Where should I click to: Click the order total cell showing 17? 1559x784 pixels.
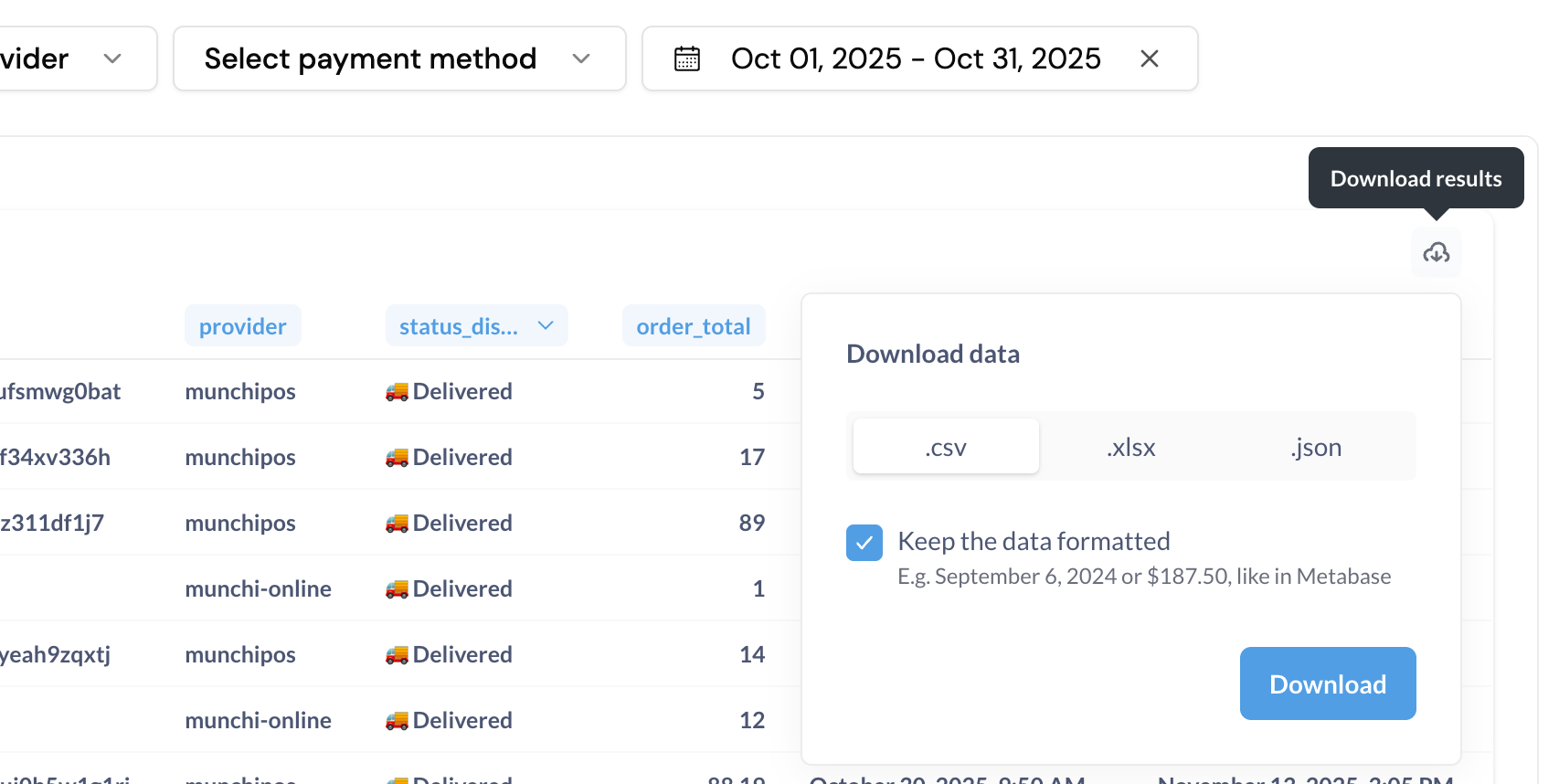(x=752, y=458)
